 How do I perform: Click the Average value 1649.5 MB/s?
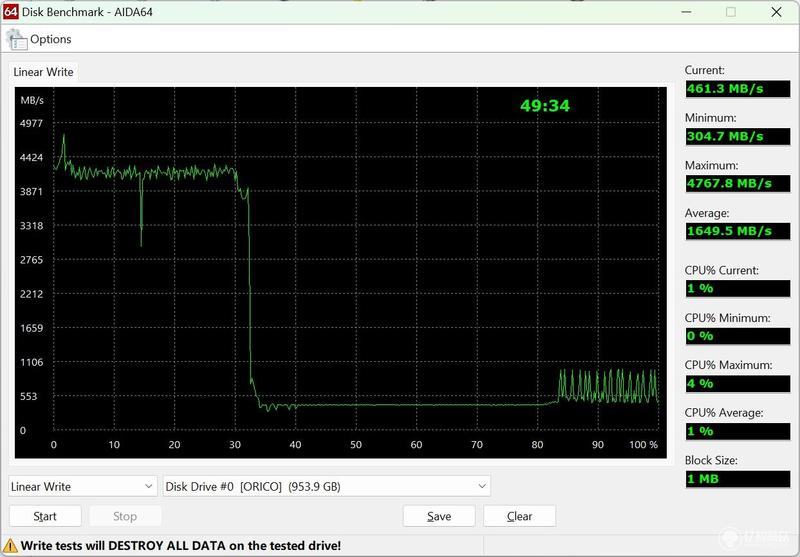click(738, 231)
